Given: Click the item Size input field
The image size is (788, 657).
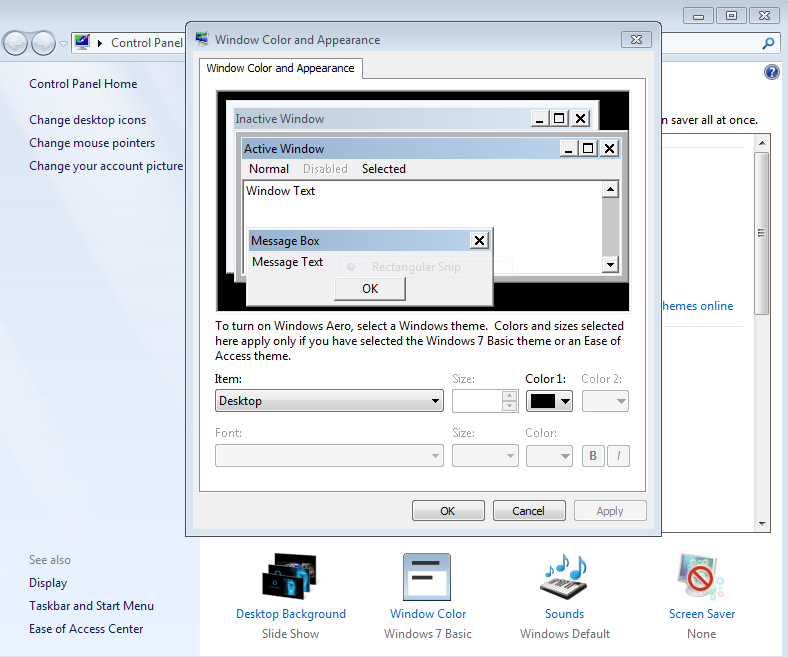Looking at the screenshot, I should coord(477,401).
